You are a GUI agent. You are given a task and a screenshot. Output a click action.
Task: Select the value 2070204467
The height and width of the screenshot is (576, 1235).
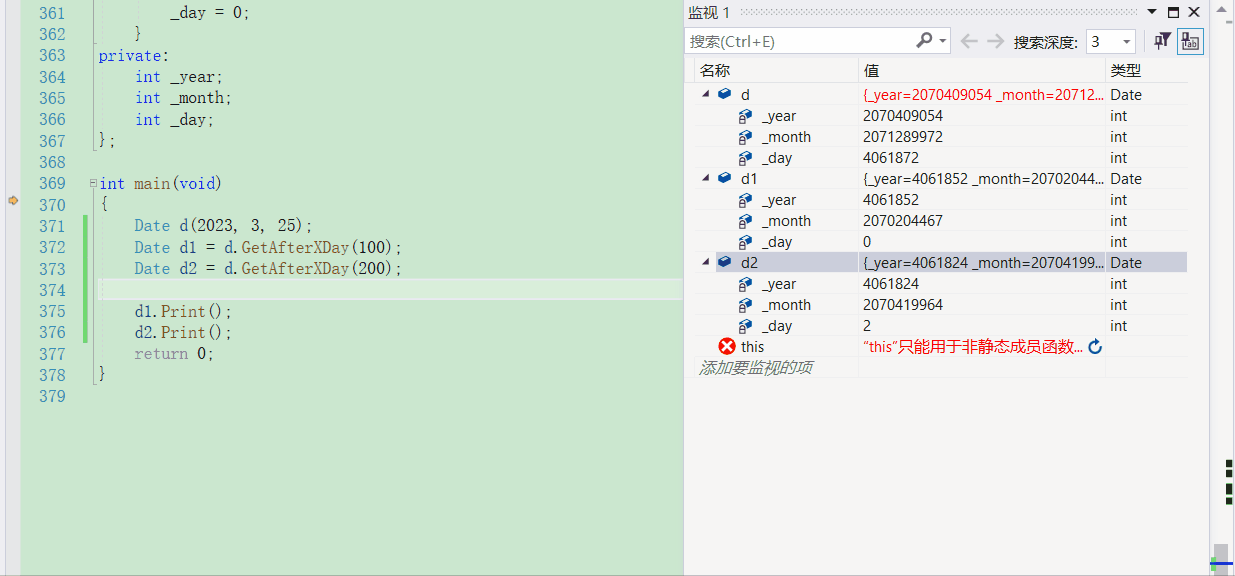902,221
